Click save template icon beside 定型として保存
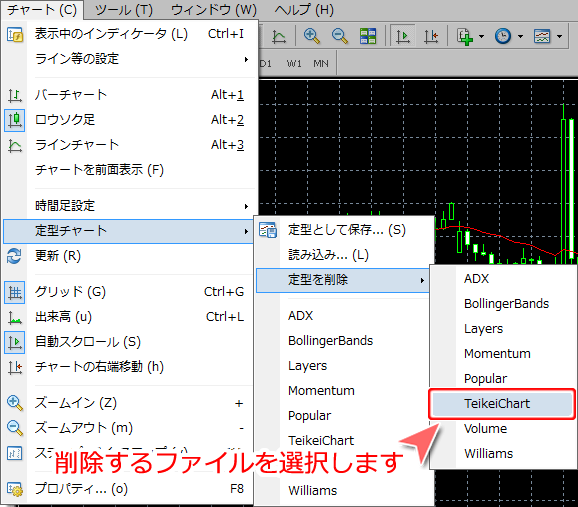This screenshot has height=507, width=578. (x=268, y=230)
